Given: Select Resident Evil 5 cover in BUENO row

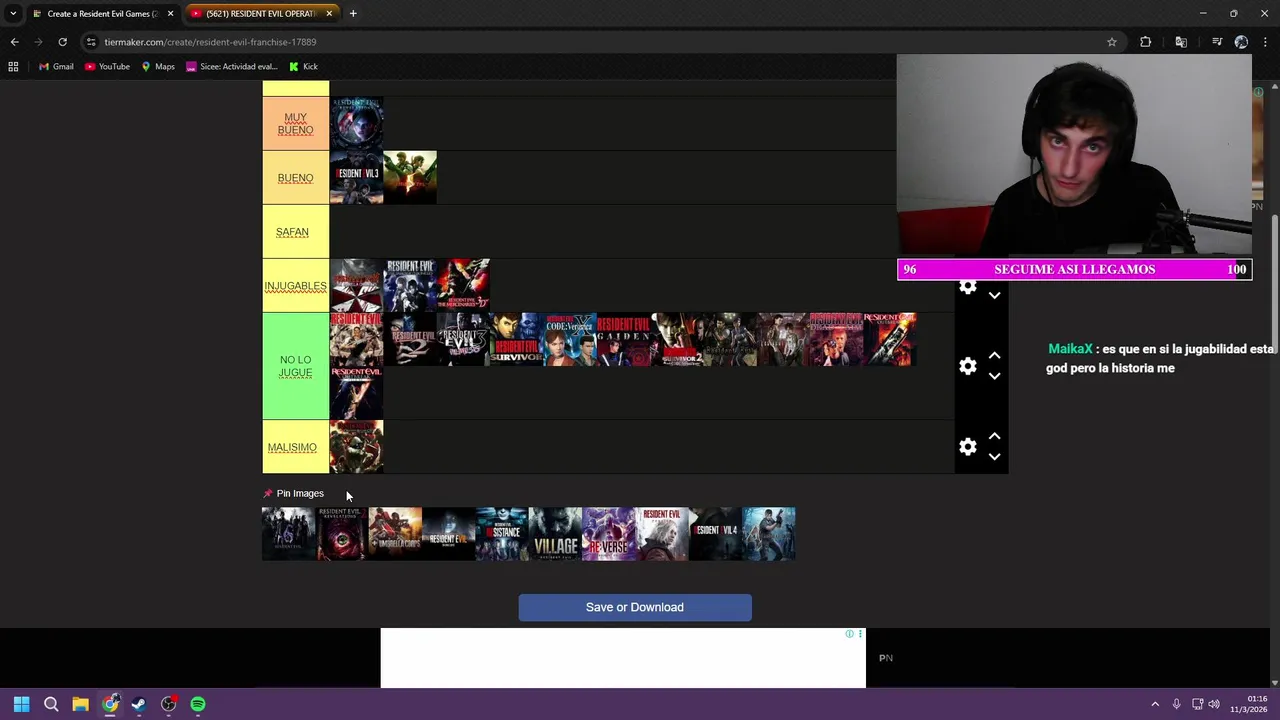Looking at the screenshot, I should (x=410, y=178).
